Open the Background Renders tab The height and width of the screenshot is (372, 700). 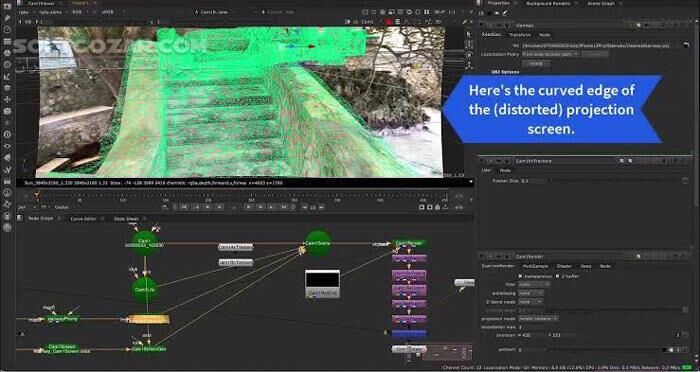[x=548, y=4]
